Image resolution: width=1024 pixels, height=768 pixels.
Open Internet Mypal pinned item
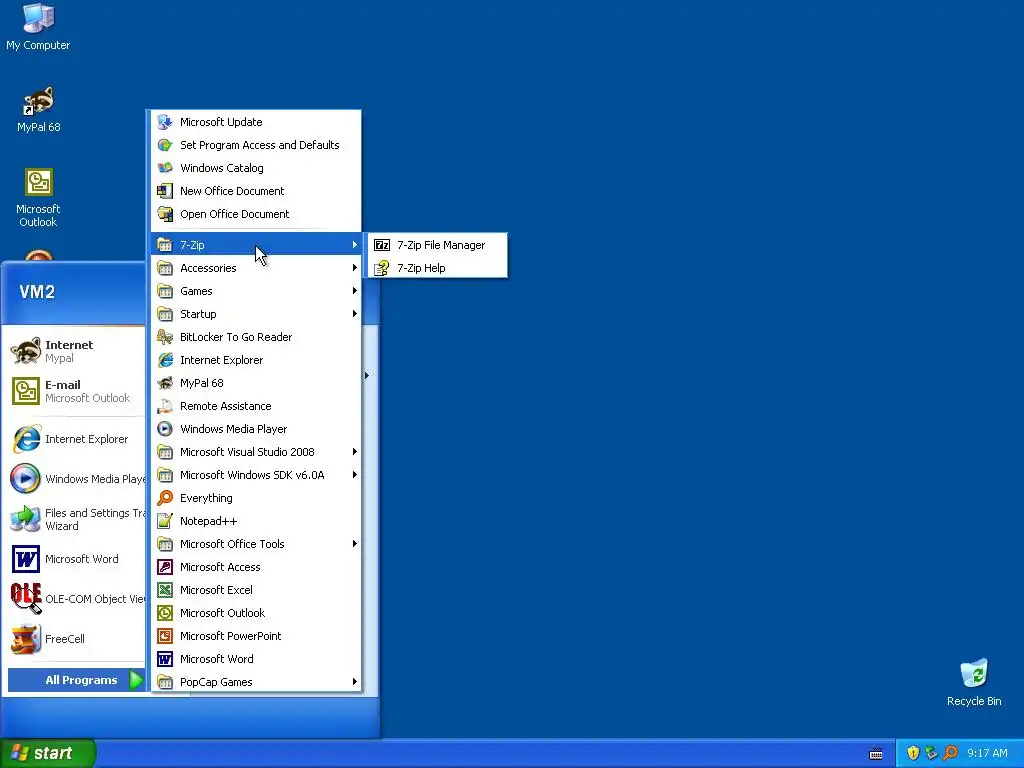pos(75,351)
